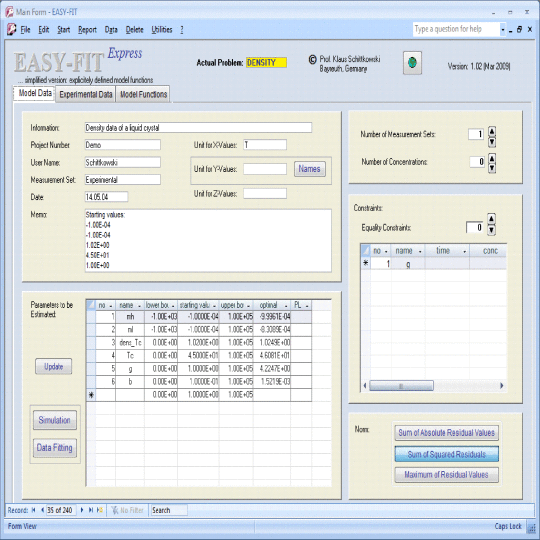Open the Utilities menu
This screenshot has height=540, width=540.
(162, 30)
